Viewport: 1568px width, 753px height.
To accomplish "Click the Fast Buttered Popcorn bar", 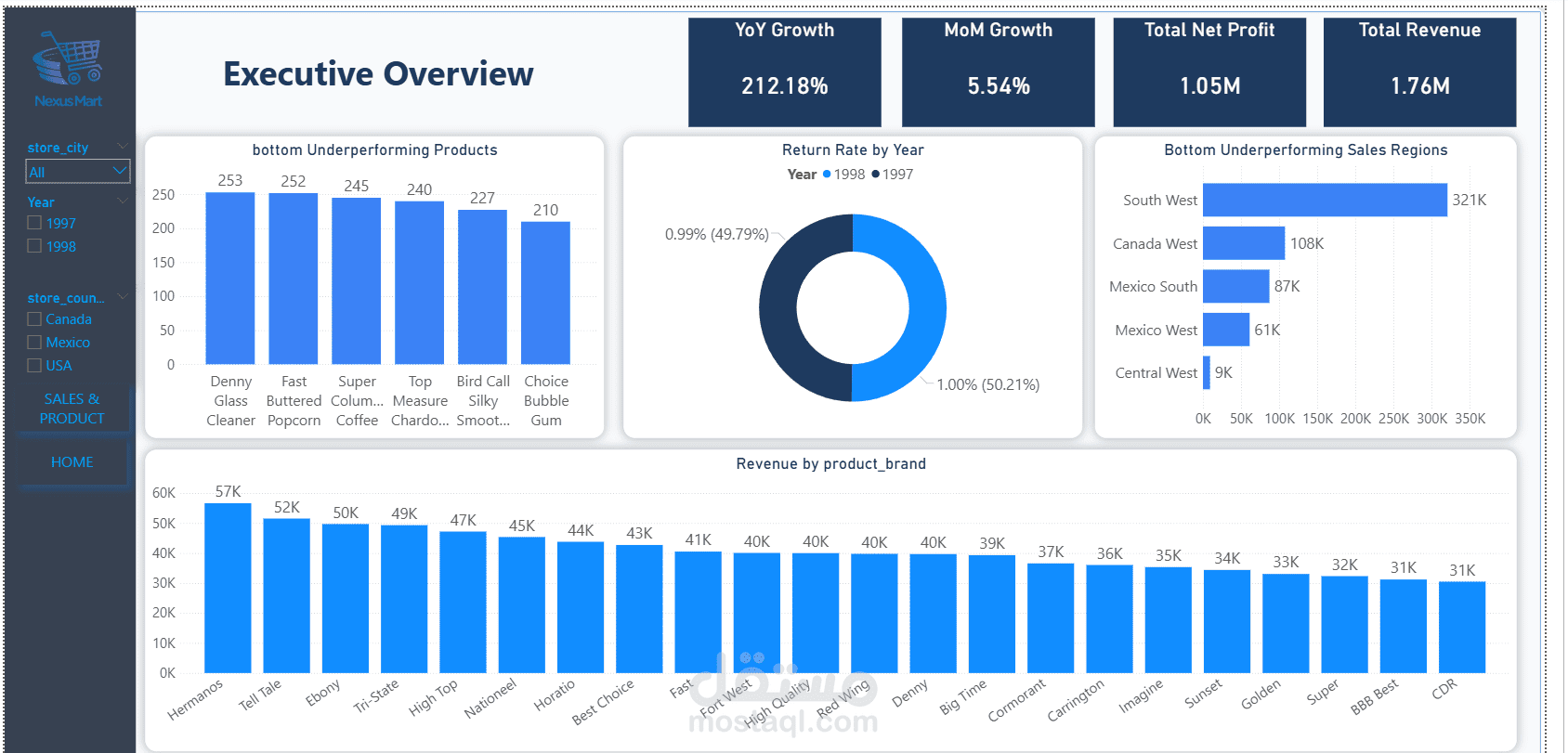I will (294, 279).
